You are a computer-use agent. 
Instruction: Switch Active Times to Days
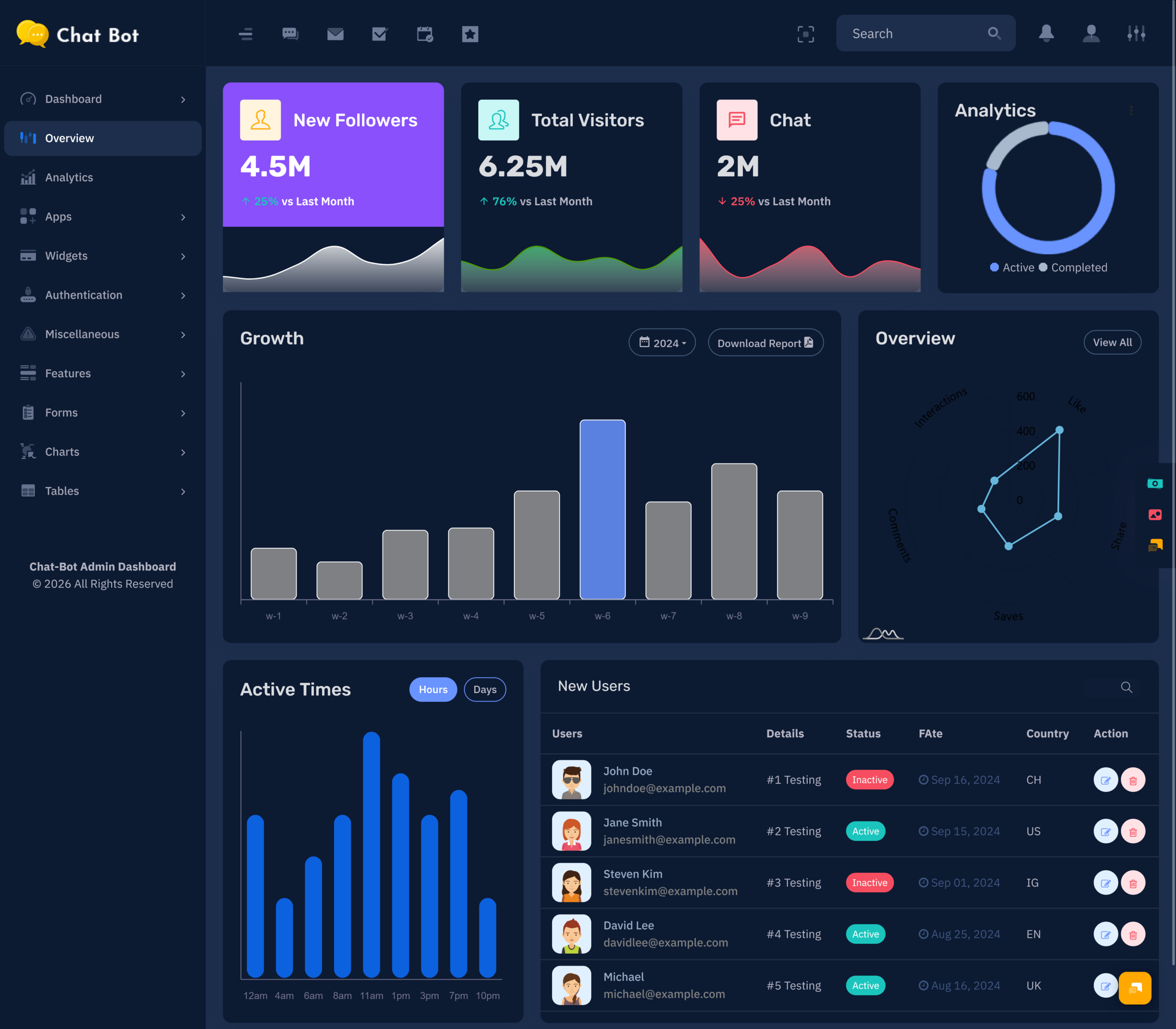[x=485, y=690]
